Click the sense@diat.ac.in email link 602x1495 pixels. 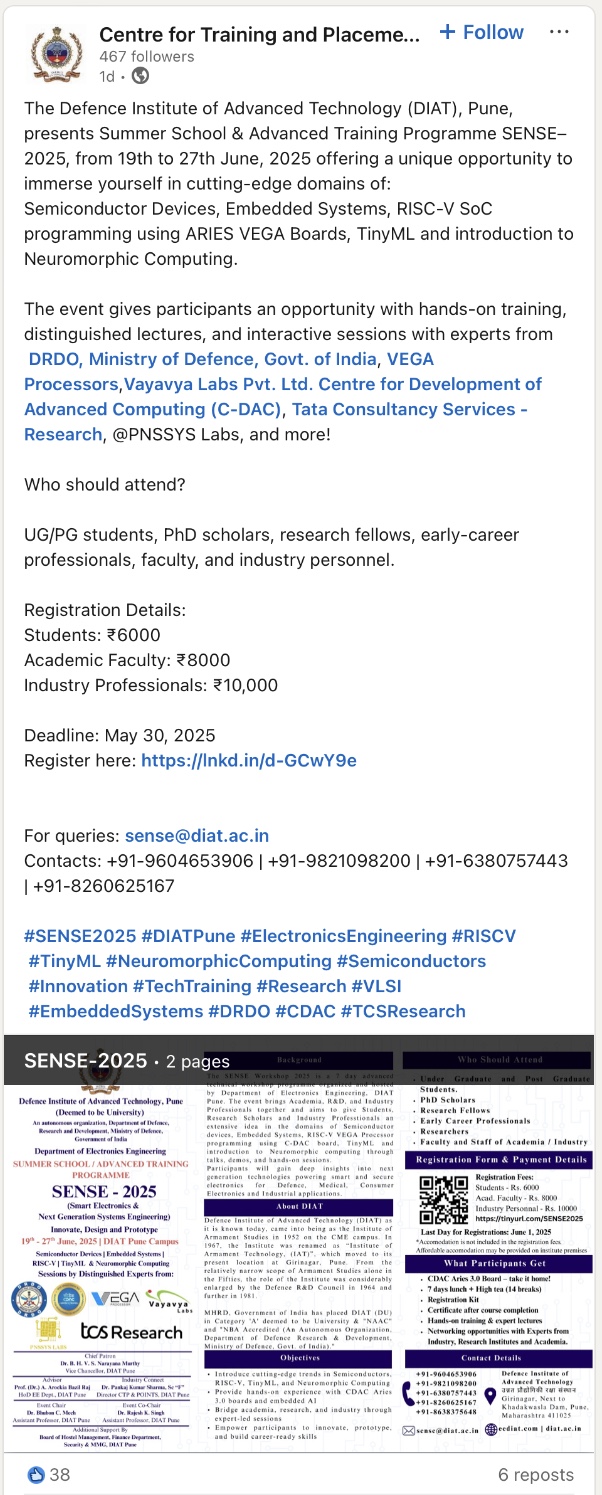coord(196,835)
